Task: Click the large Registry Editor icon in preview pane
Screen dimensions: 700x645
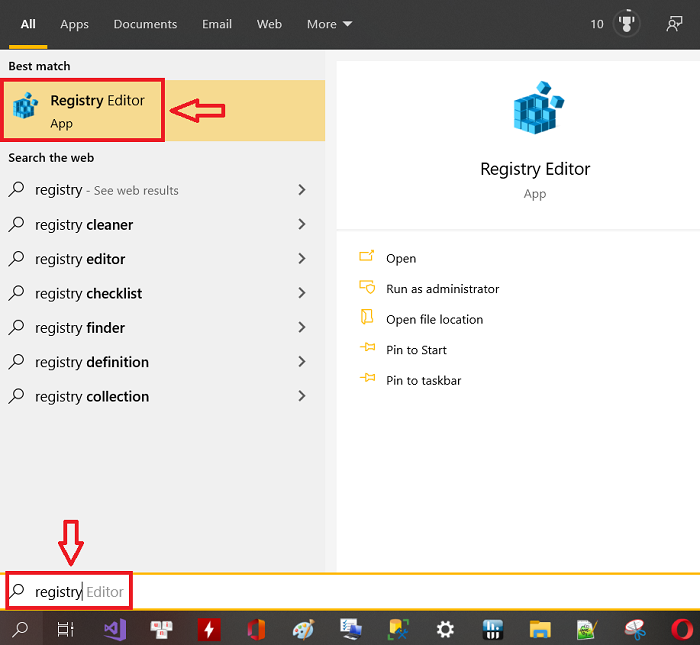Action: point(538,108)
